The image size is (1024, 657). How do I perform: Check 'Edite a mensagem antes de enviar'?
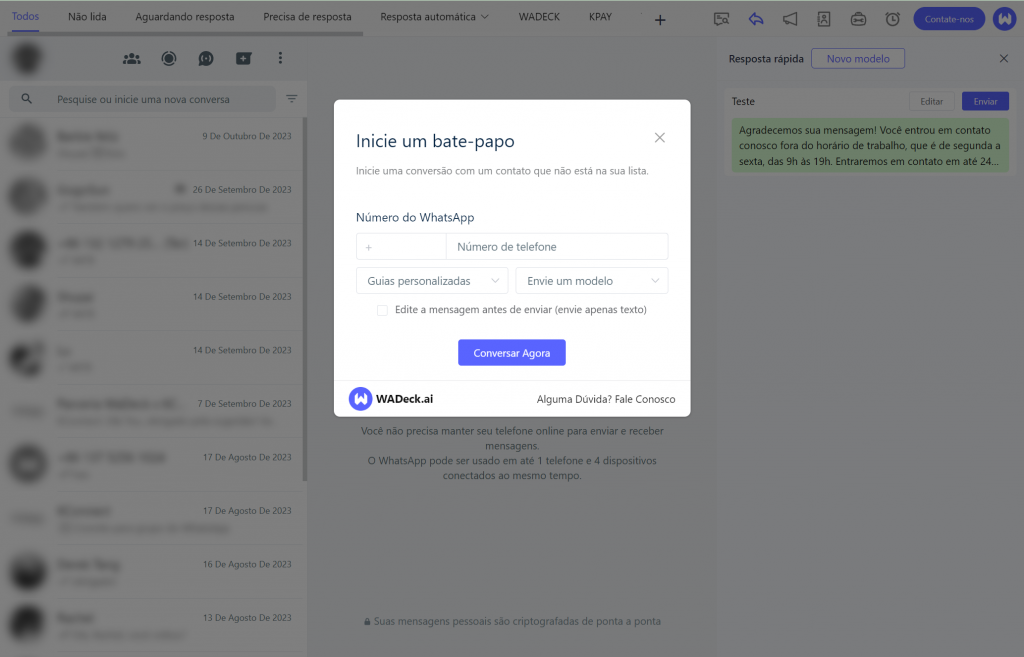[382, 311]
